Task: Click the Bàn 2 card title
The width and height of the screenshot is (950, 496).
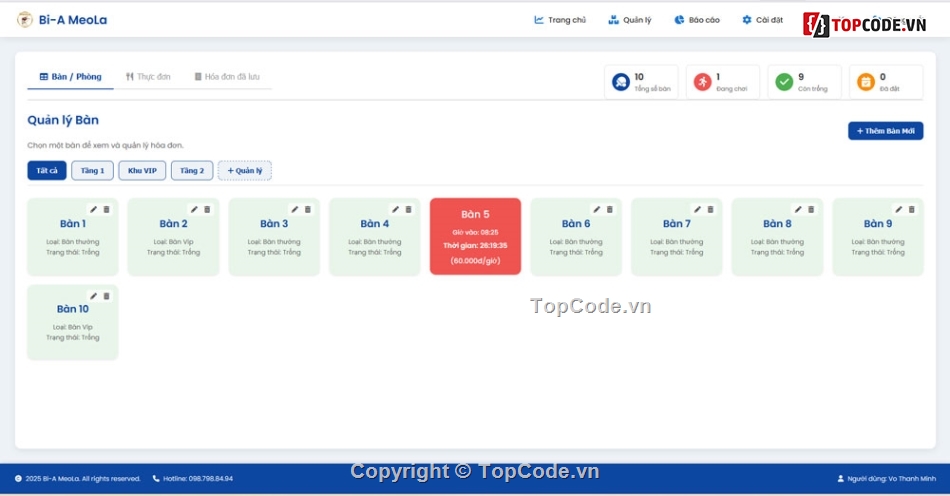Action: tap(173, 223)
